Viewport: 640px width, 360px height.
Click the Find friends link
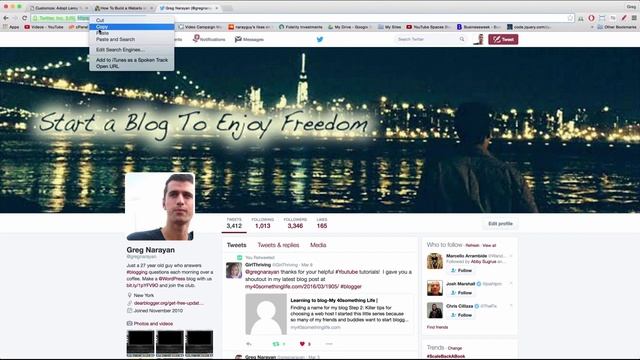[437, 327]
